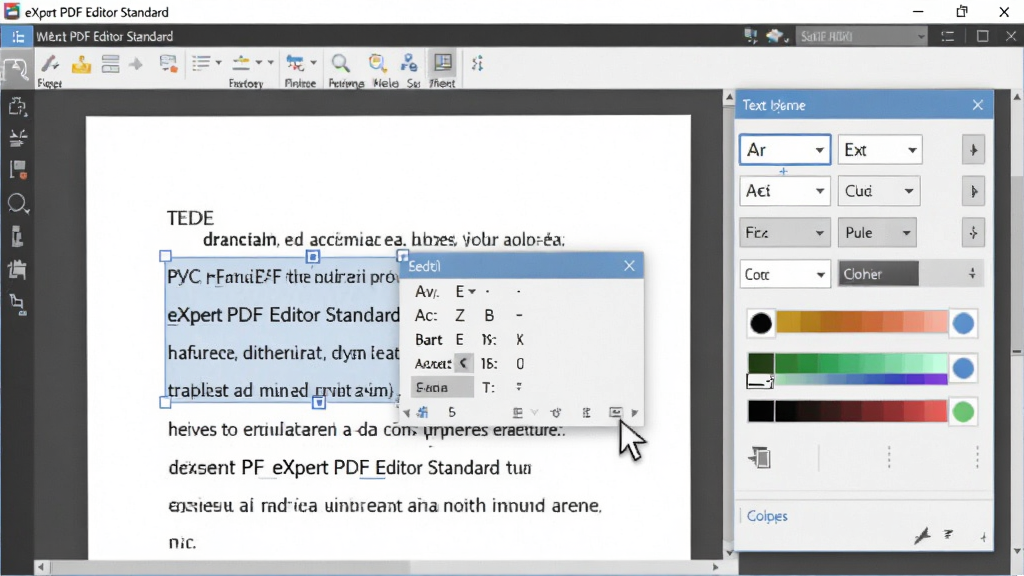1024x576 pixels.
Task: Click the vertical scrollbar up arrow
Action: 729,97
